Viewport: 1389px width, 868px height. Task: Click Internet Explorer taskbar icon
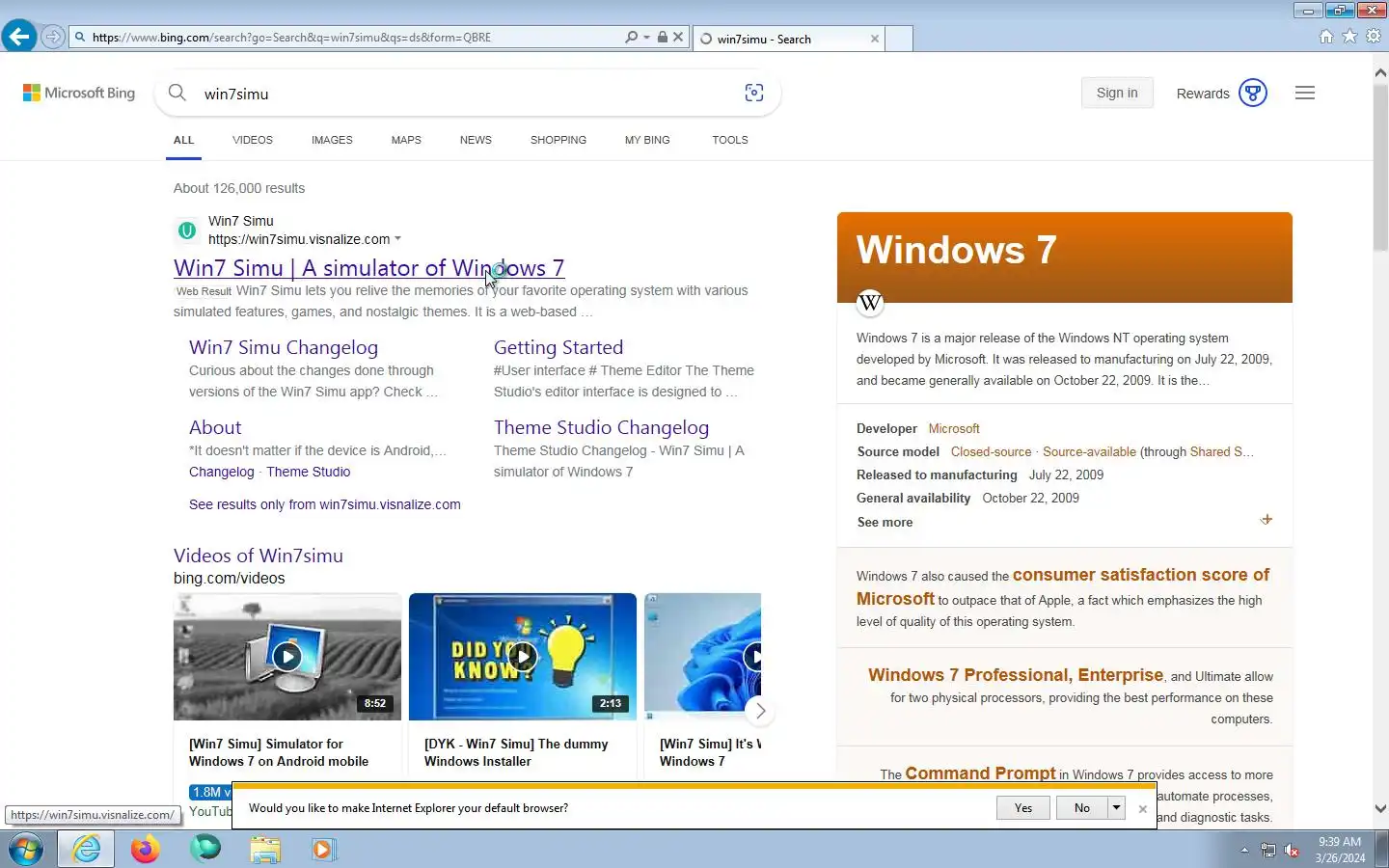[x=87, y=849]
